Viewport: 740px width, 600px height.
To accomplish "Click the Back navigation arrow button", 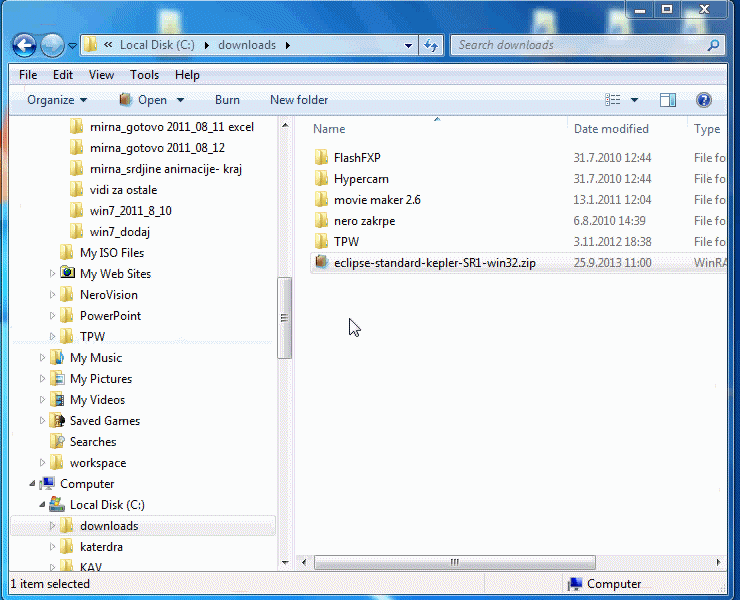I will tap(25, 45).
